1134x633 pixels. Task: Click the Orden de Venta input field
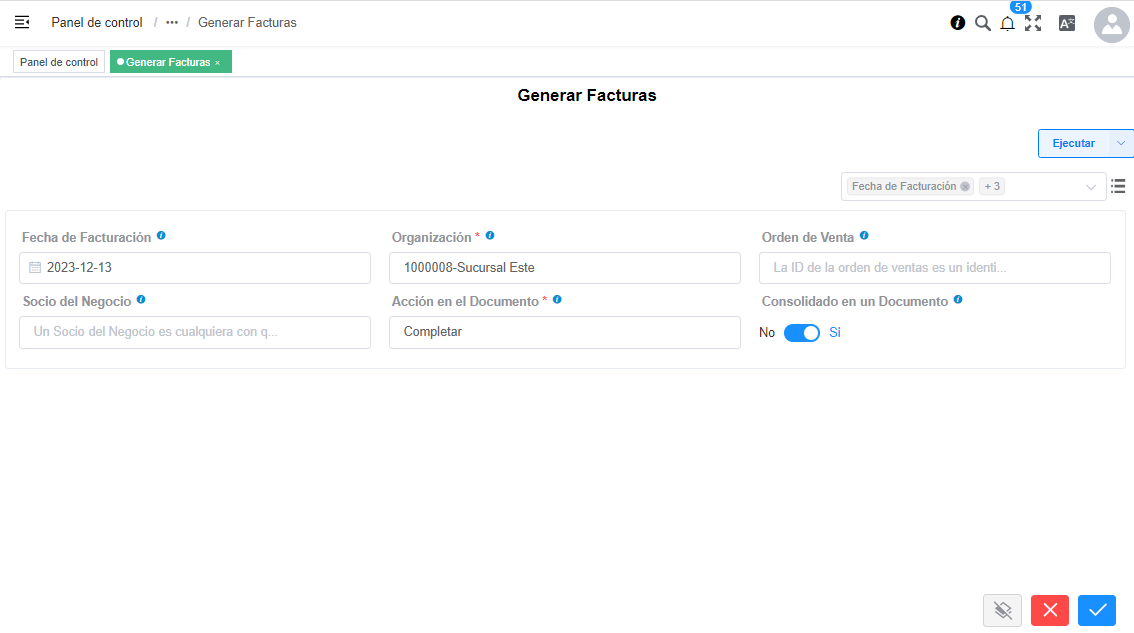tap(934, 268)
